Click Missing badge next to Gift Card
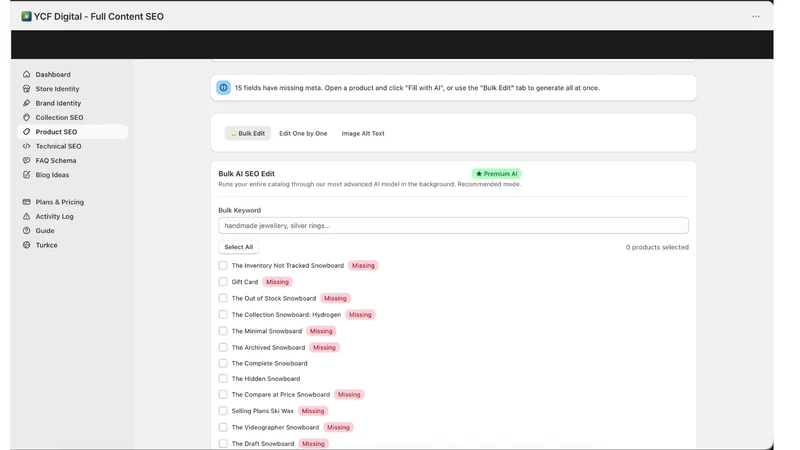The height and width of the screenshot is (450, 800). tap(277, 282)
